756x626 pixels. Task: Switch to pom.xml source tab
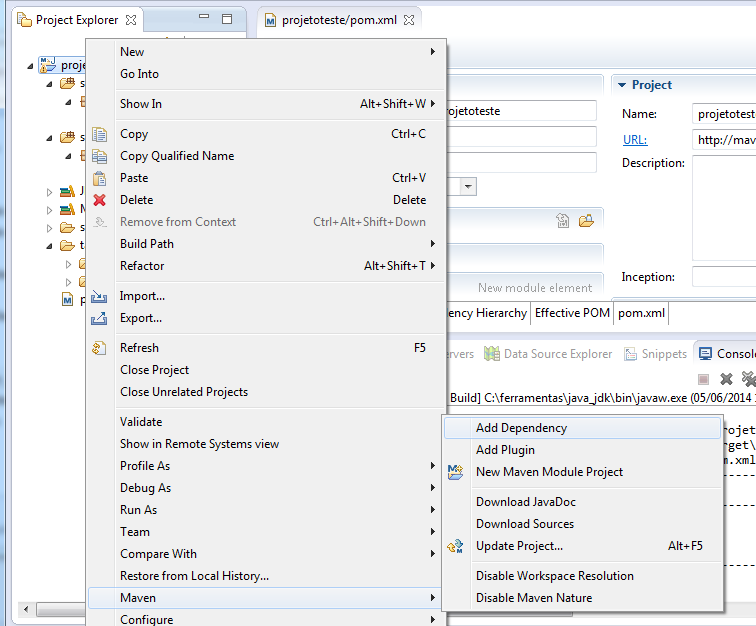click(x=641, y=313)
